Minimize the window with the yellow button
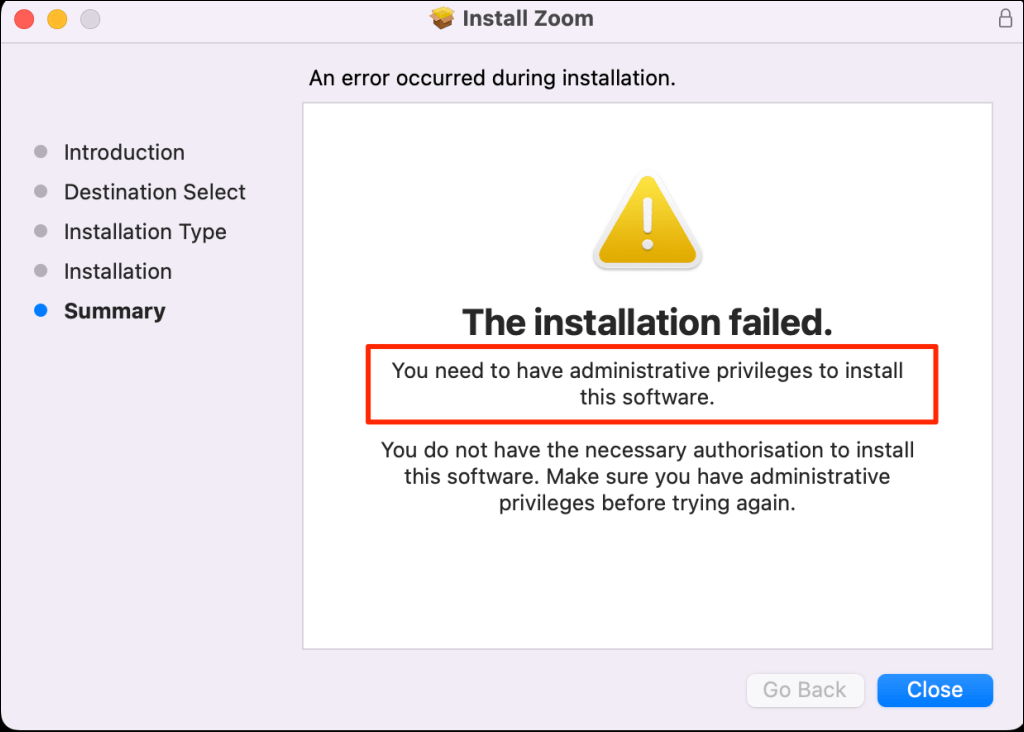1024x732 pixels. [57, 19]
